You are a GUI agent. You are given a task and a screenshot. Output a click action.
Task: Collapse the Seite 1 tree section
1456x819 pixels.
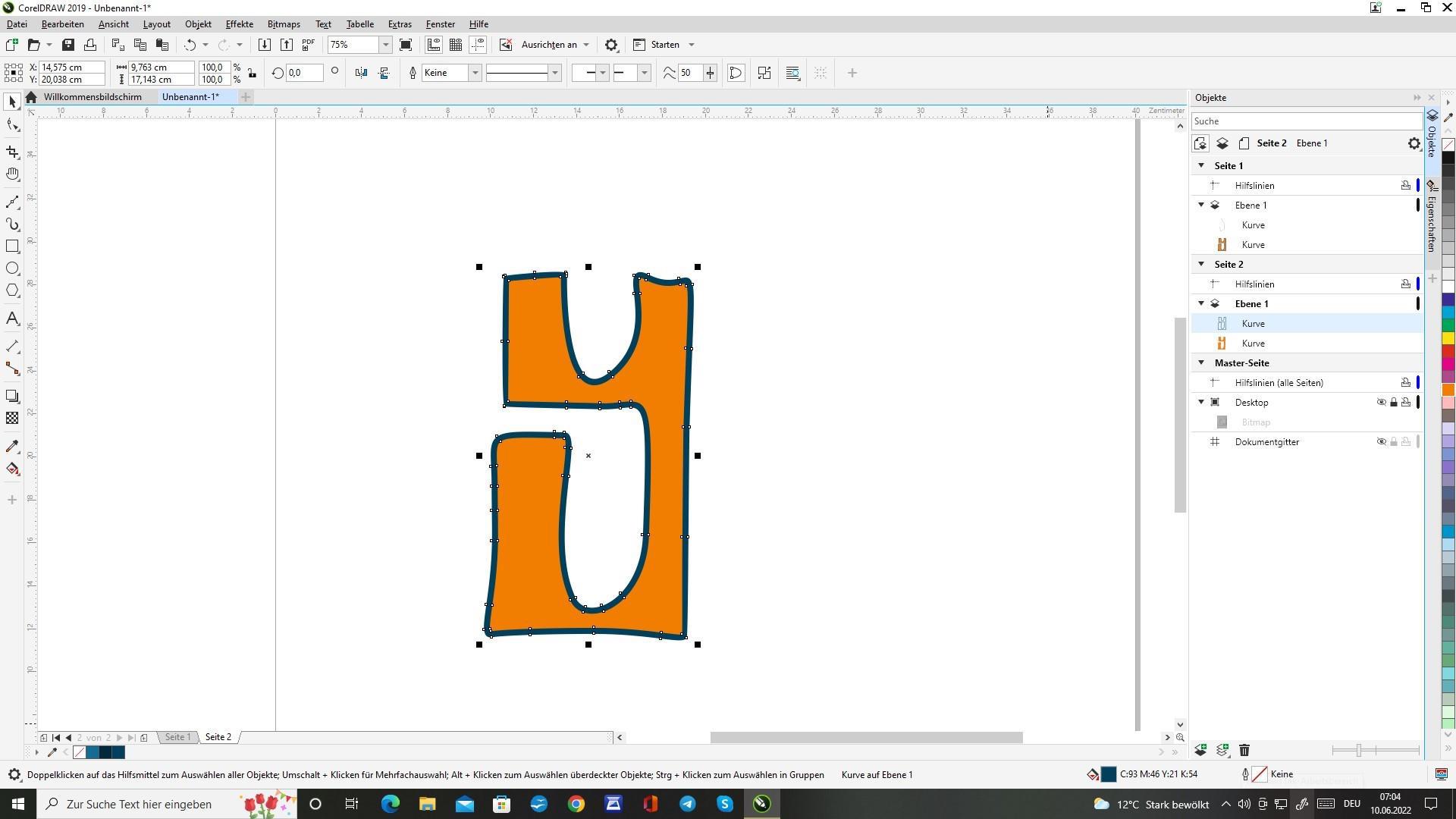(1201, 165)
